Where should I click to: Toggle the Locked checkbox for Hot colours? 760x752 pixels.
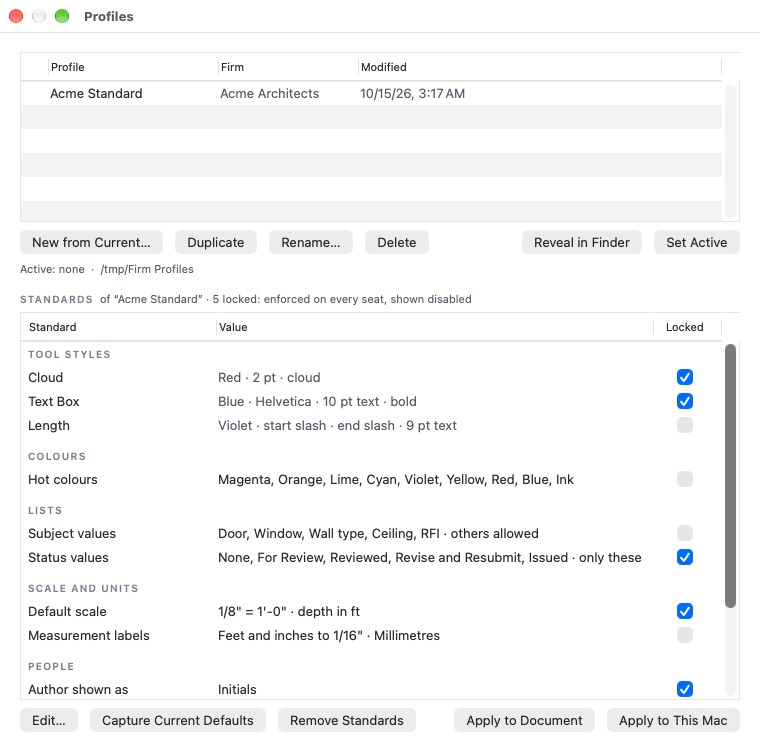click(684, 479)
